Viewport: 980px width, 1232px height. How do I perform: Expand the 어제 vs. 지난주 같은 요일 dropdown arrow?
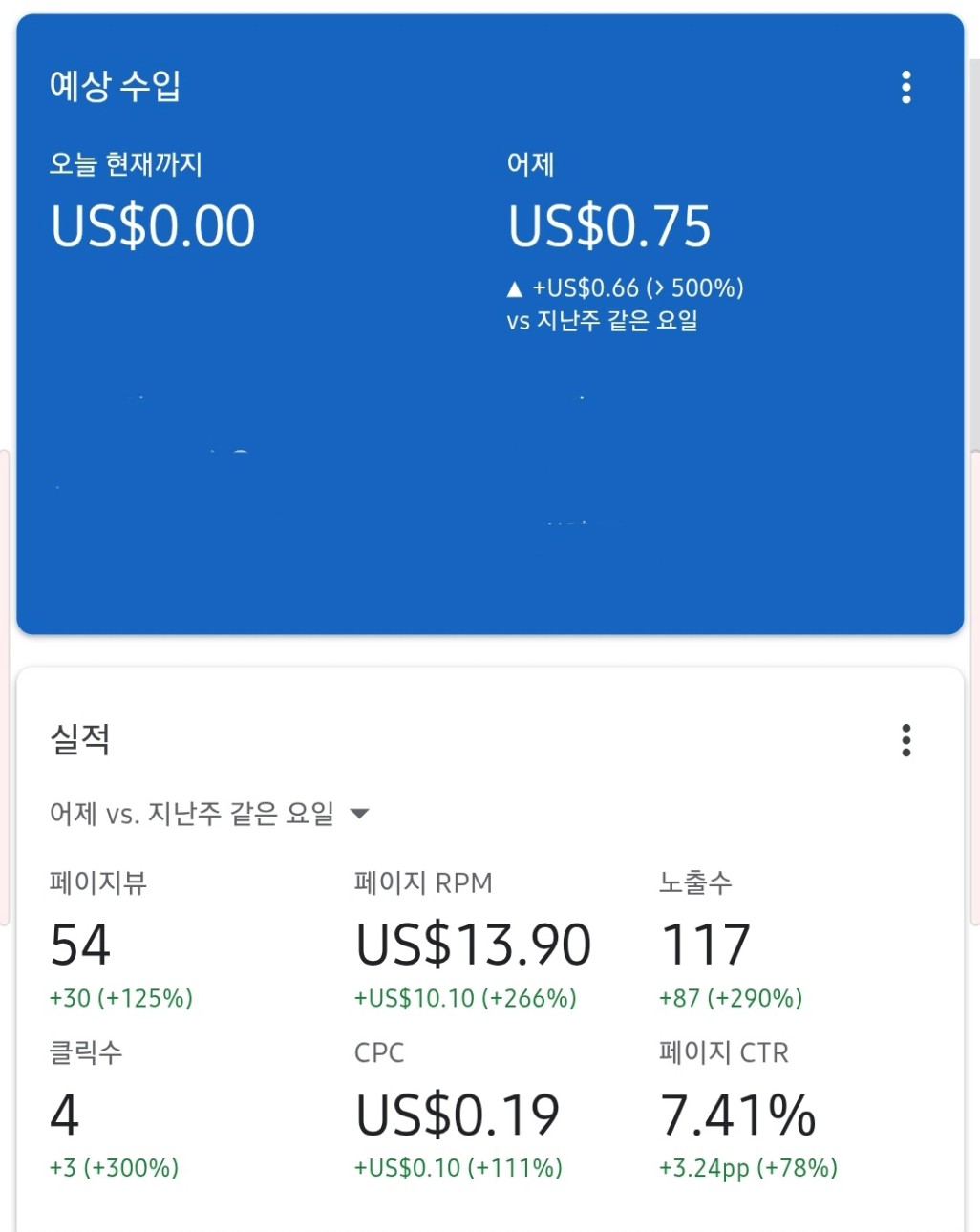pos(359,814)
